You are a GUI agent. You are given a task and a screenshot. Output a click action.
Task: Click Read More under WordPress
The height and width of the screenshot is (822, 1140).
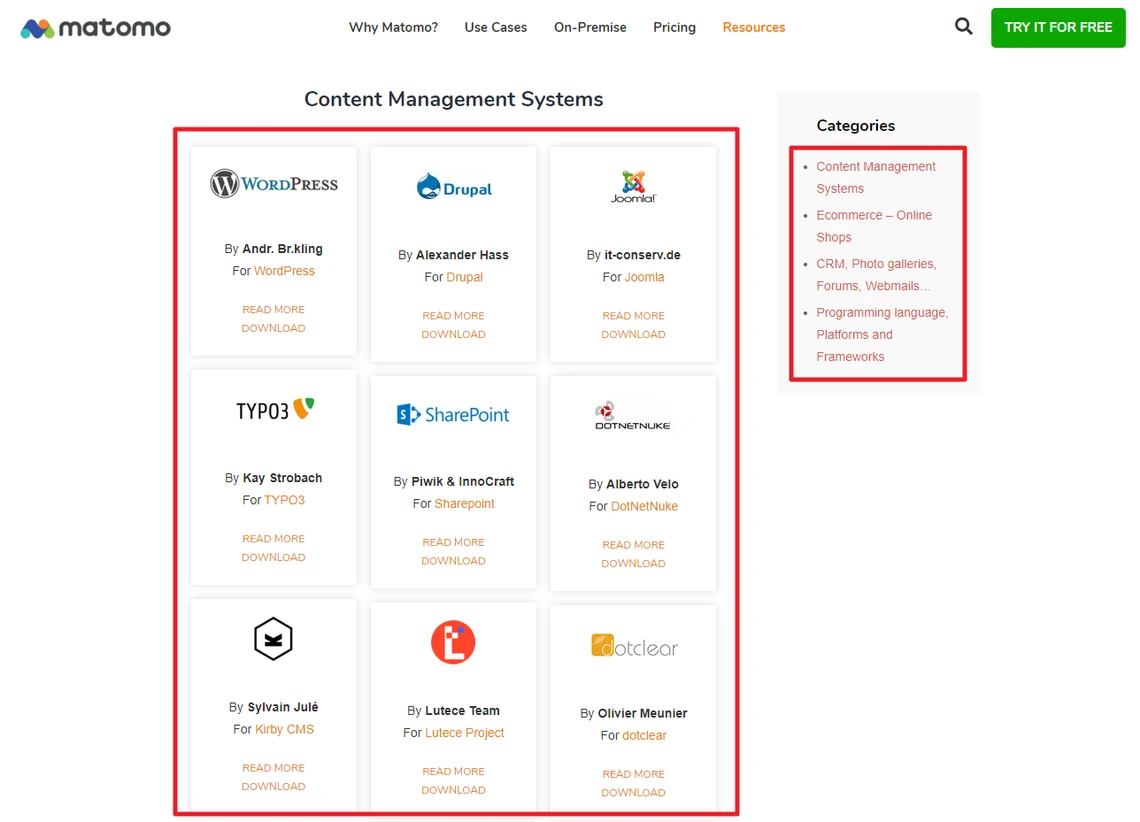click(x=273, y=310)
